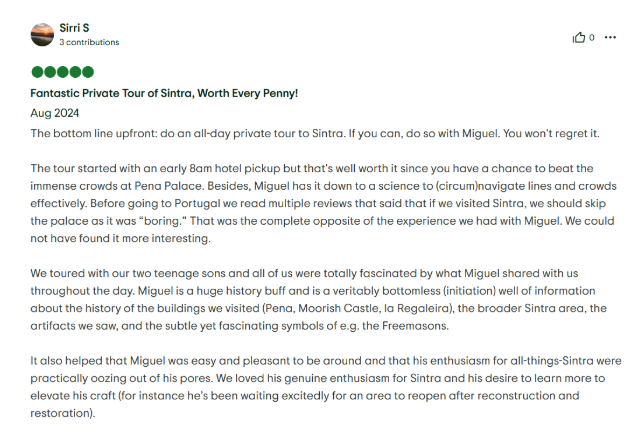Click the thumbs-up helpful icon
The width and height of the screenshot is (642, 439).
[x=578, y=37]
